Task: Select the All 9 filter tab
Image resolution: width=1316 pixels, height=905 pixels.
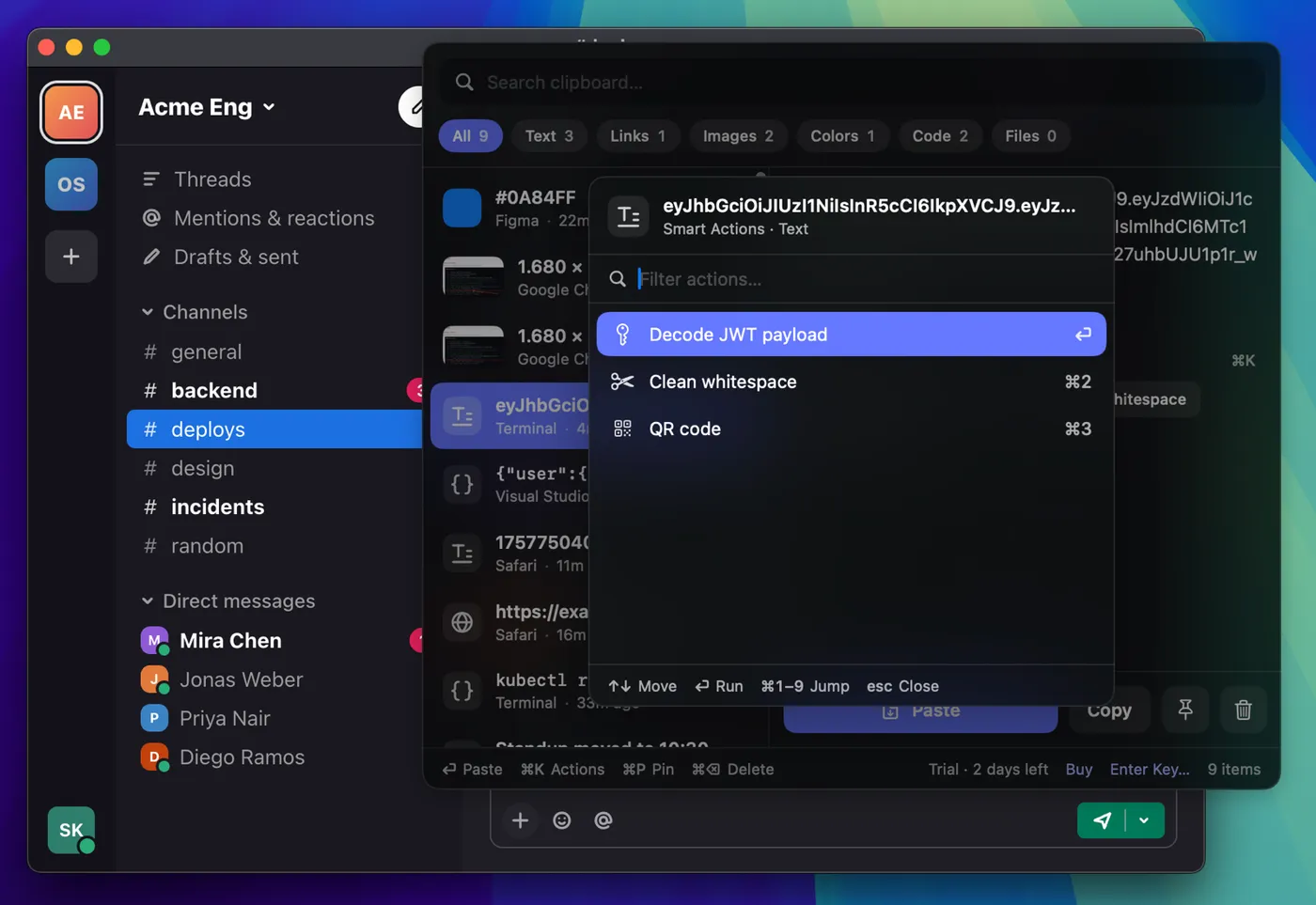Action: pyautogui.click(x=470, y=136)
